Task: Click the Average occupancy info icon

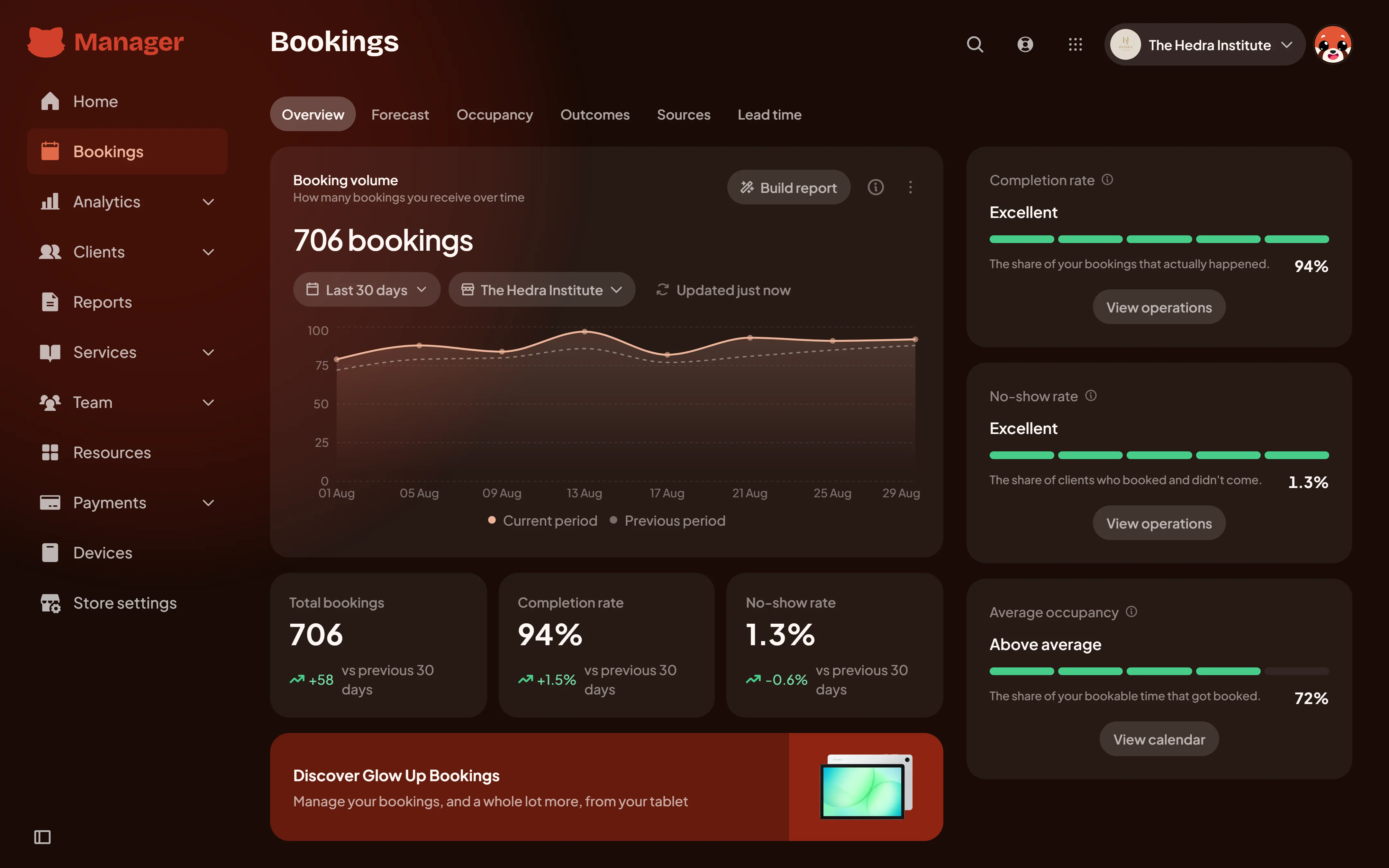Action: [x=1131, y=611]
